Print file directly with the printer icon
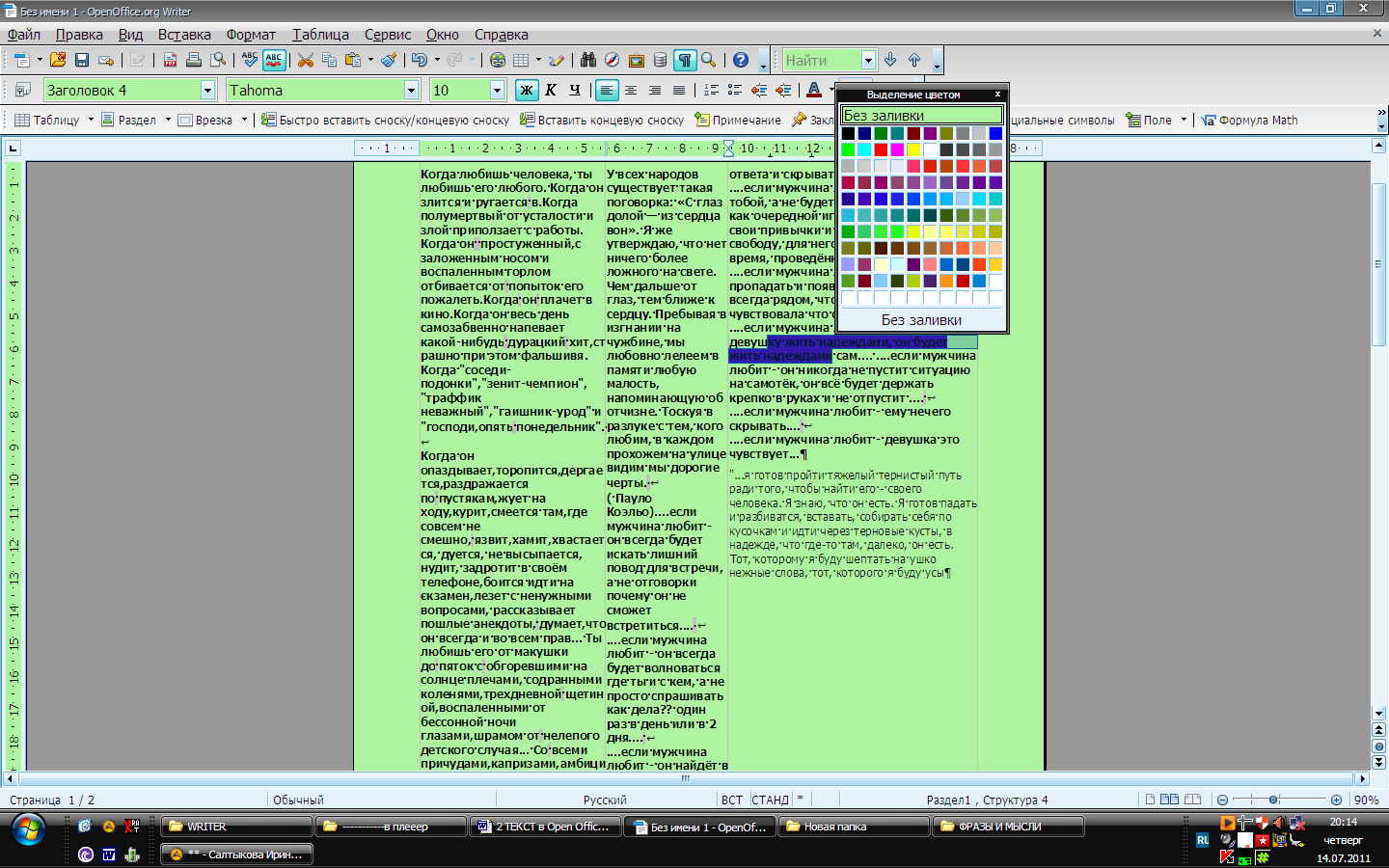This screenshot has height=868, width=1389. click(194, 60)
